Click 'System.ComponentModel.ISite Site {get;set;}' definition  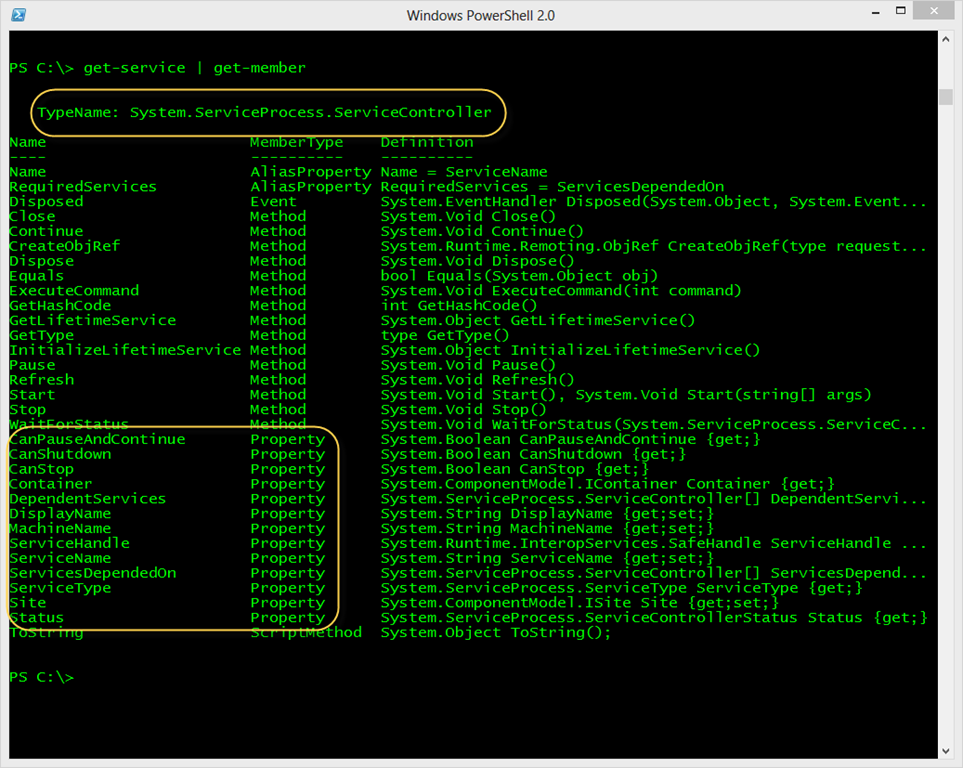580,603
